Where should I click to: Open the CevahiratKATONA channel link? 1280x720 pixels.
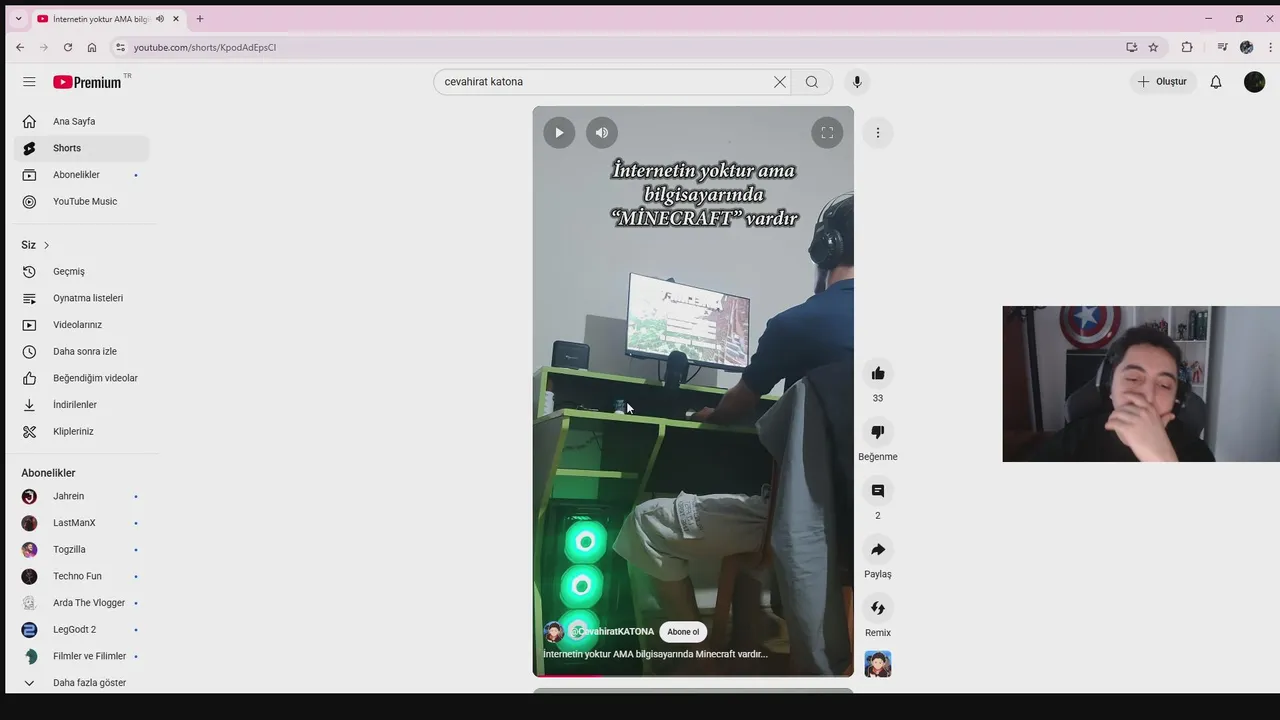pyautogui.click(x=614, y=632)
